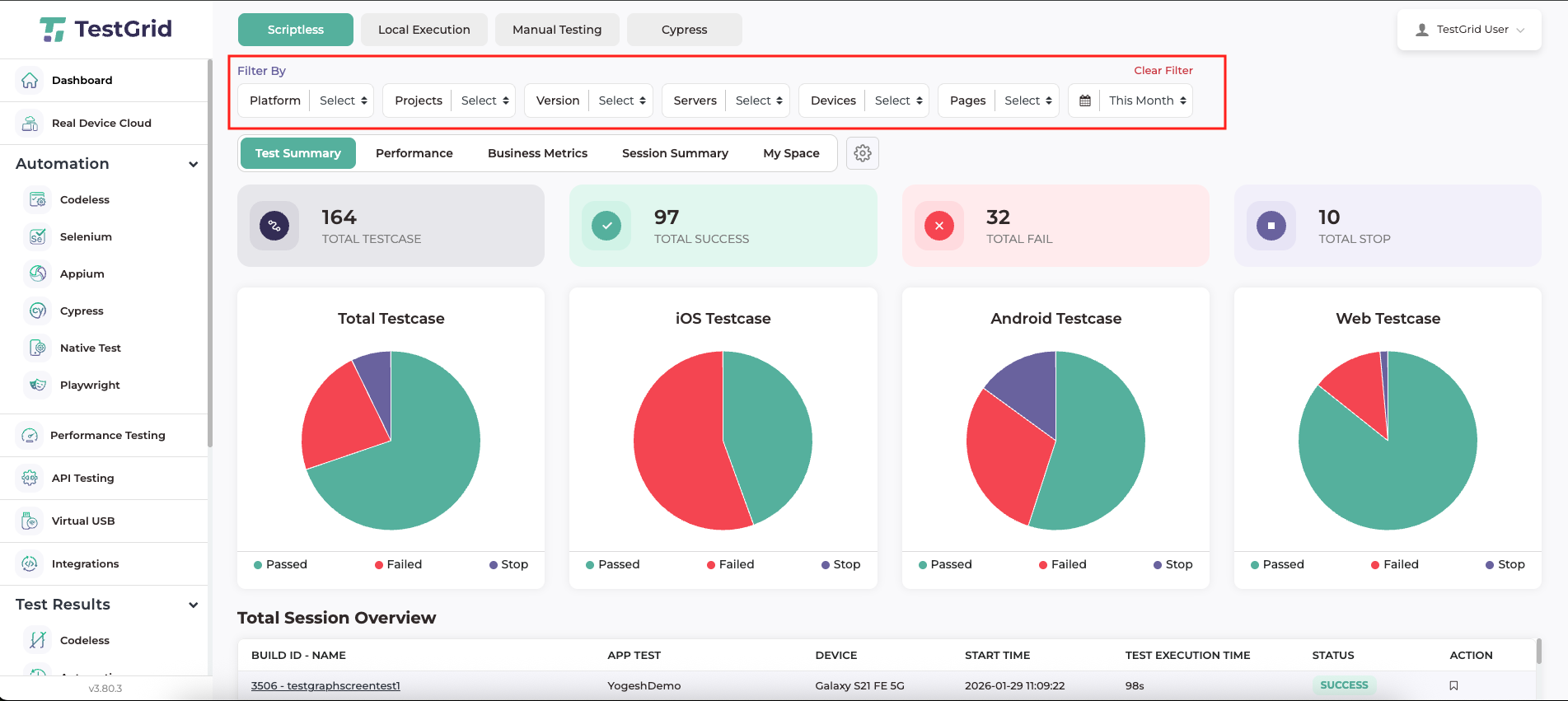Open the Platform filter dropdown
Screen dimensions: 1568x701
pyautogui.click(x=344, y=100)
